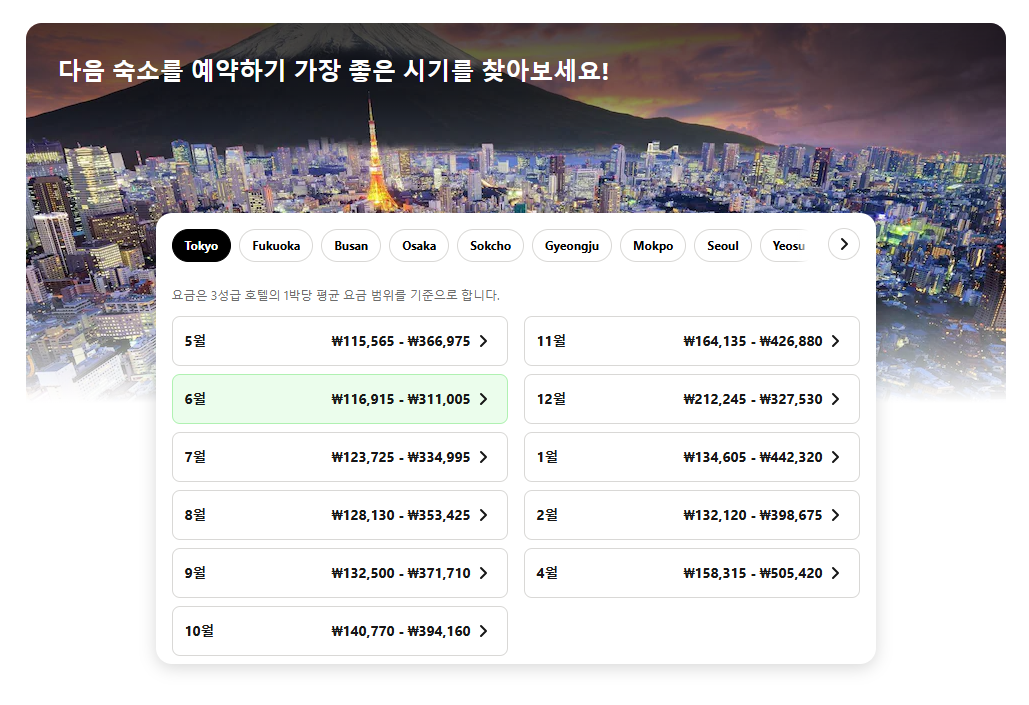Check the 2월 rate card
The height and width of the screenshot is (705, 1029).
(692, 515)
